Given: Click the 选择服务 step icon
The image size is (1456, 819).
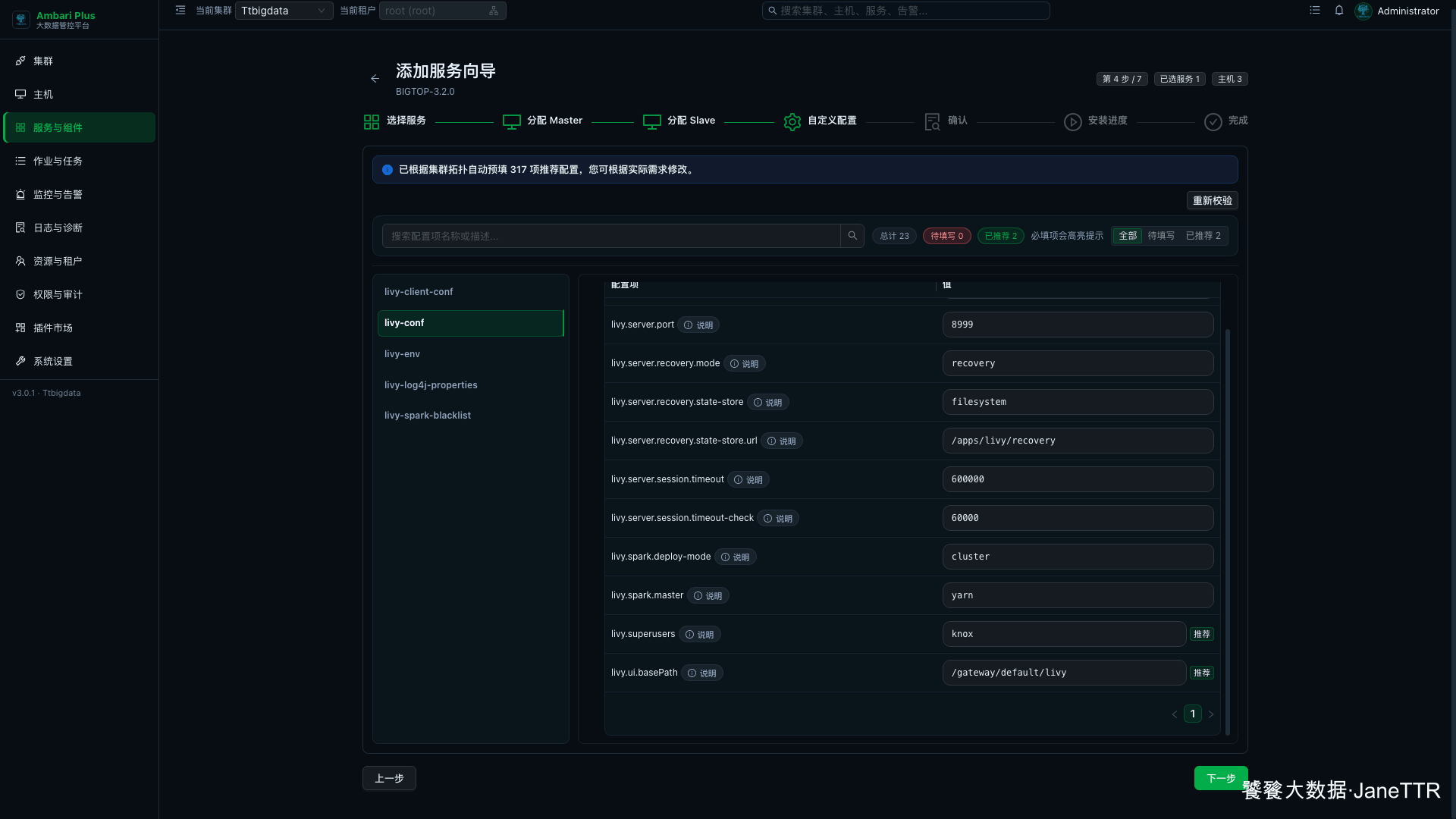Looking at the screenshot, I should tap(372, 121).
